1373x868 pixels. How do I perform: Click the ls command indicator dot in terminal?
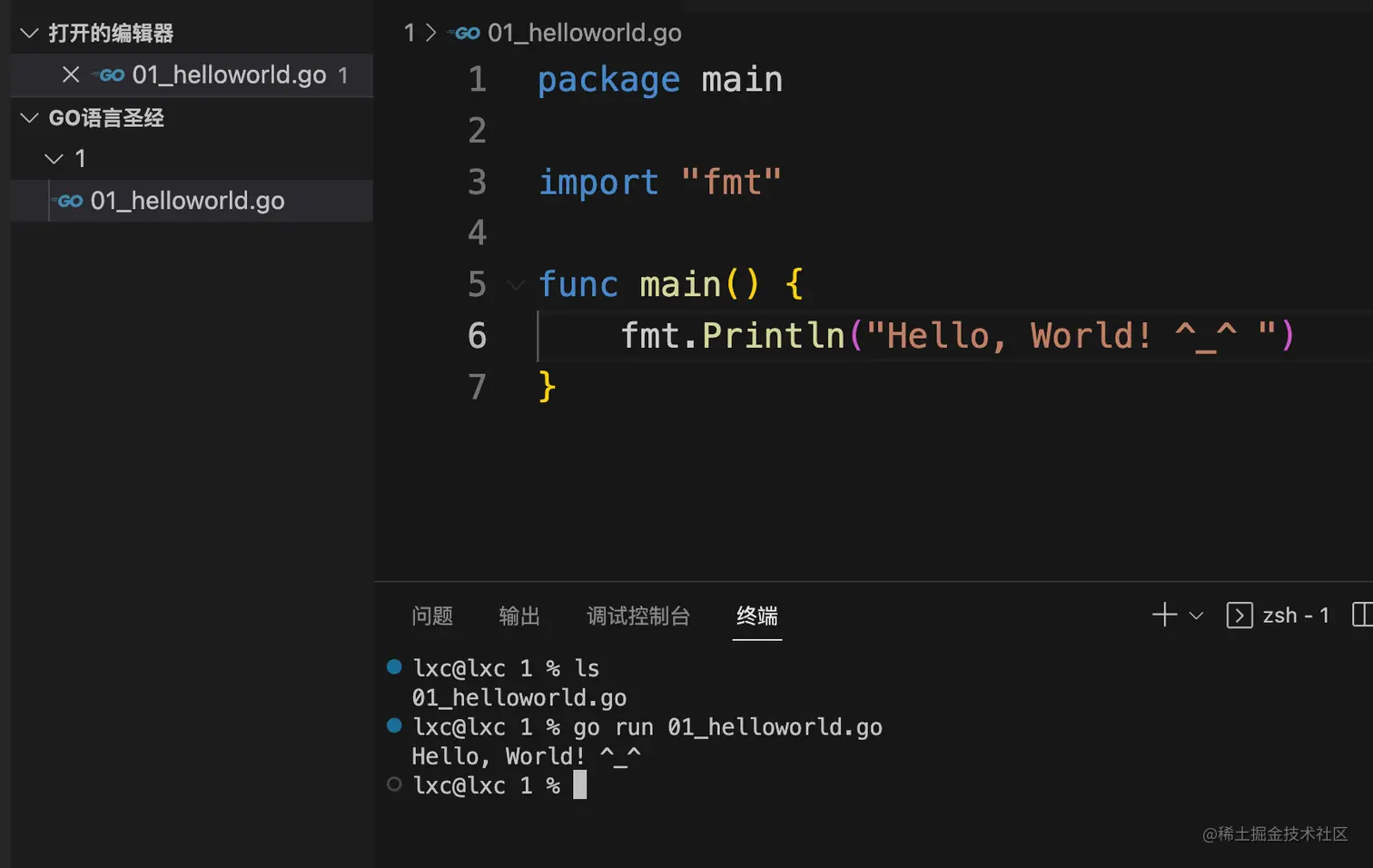click(x=394, y=666)
